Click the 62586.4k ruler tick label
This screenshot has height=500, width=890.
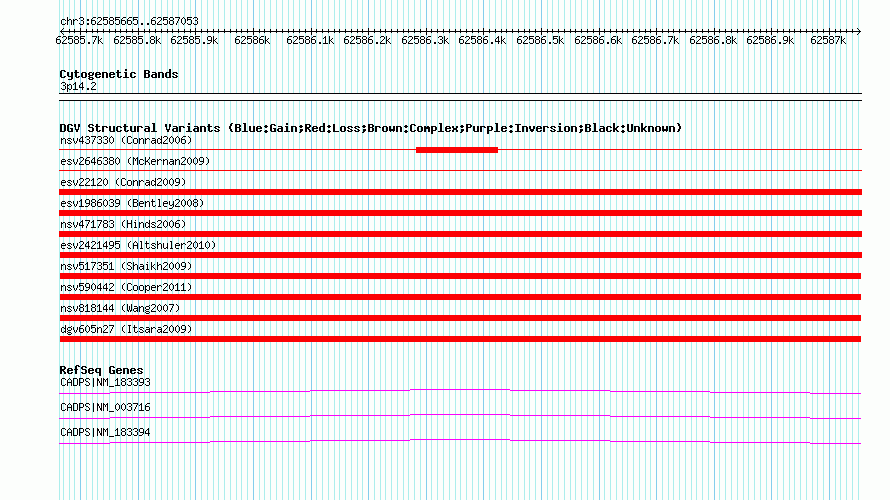(x=482, y=40)
